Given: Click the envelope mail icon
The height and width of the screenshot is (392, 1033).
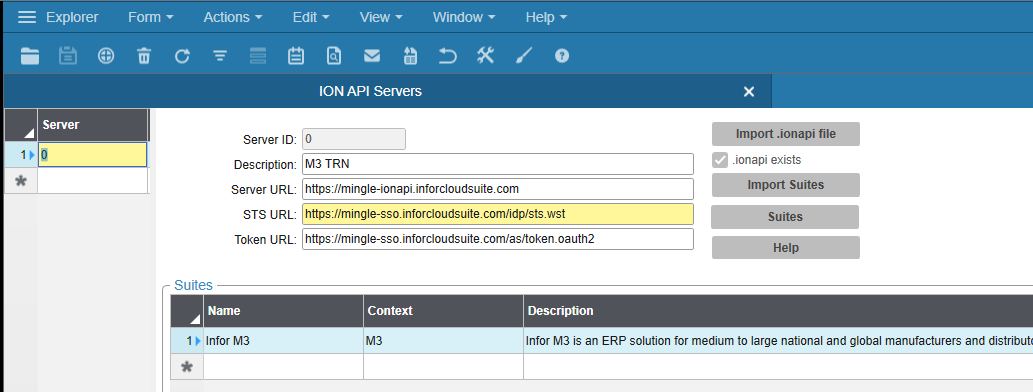Looking at the screenshot, I should pyautogui.click(x=372, y=56).
